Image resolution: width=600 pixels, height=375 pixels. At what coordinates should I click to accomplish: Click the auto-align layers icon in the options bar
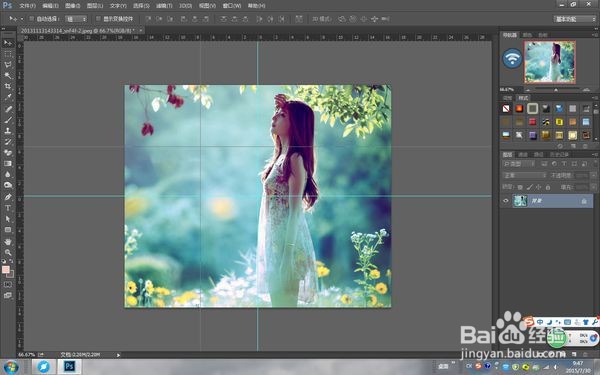coord(299,19)
